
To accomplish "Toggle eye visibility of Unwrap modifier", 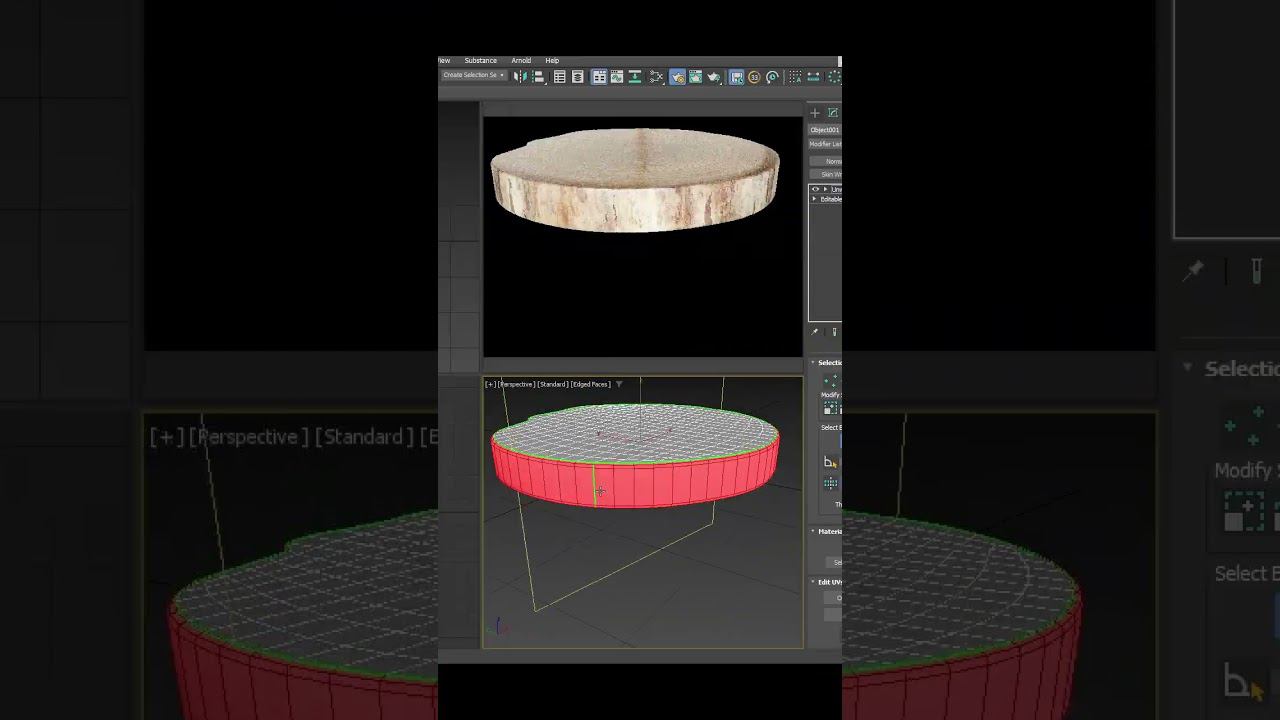I will coord(815,189).
